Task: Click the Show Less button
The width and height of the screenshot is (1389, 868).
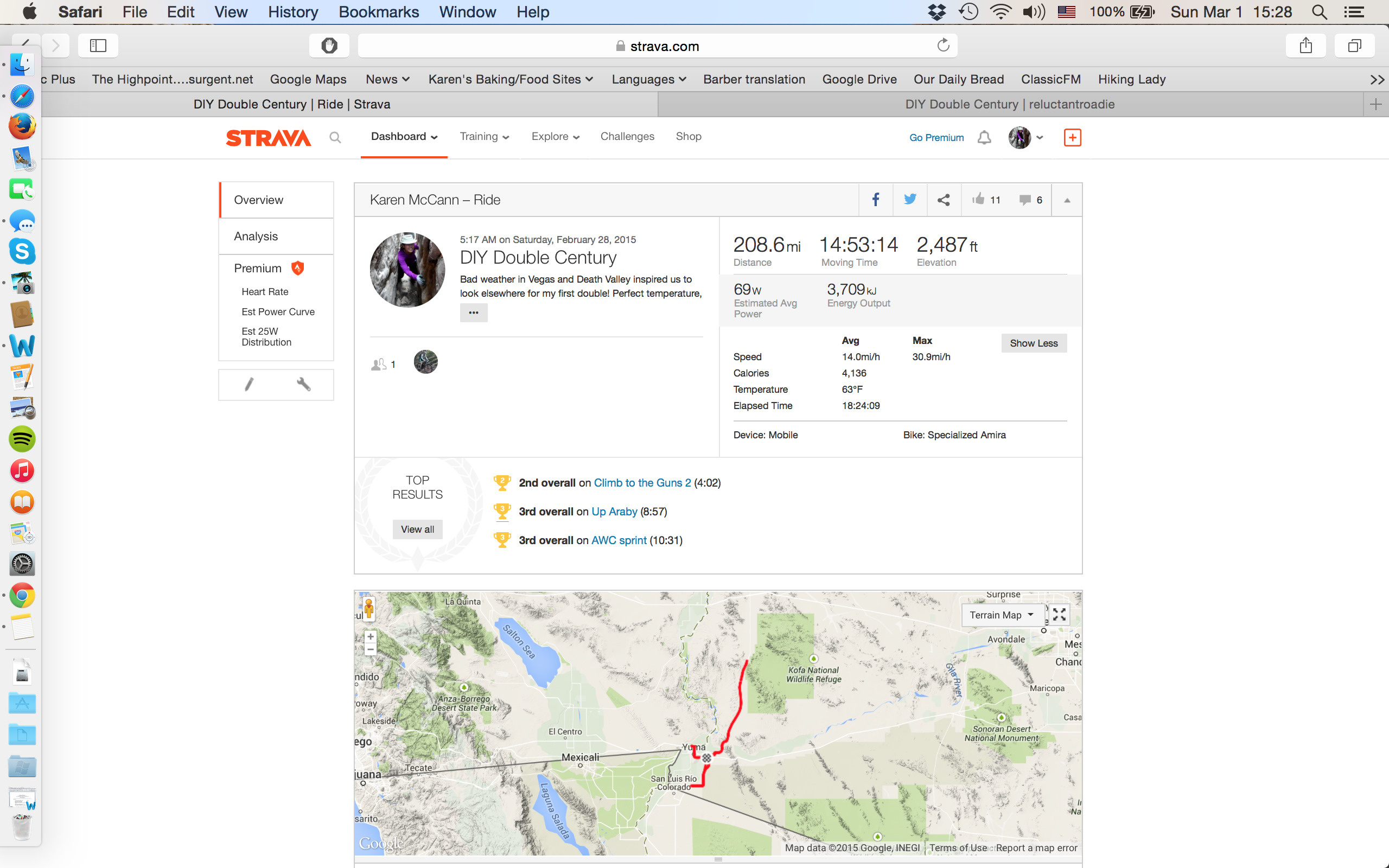Action: (x=1033, y=343)
